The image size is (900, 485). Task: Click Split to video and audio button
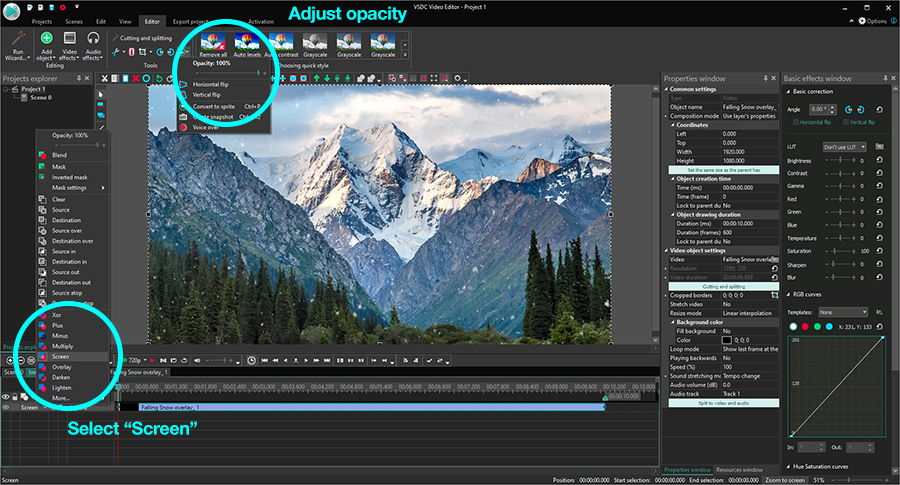tap(724, 403)
